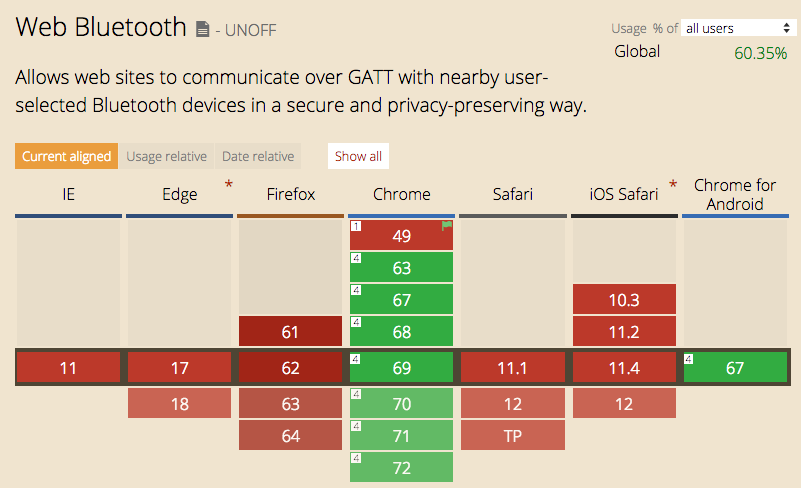Screen dimensions: 801x488
Task: Click the Safari TP version cell
Action: pyautogui.click(x=512, y=435)
